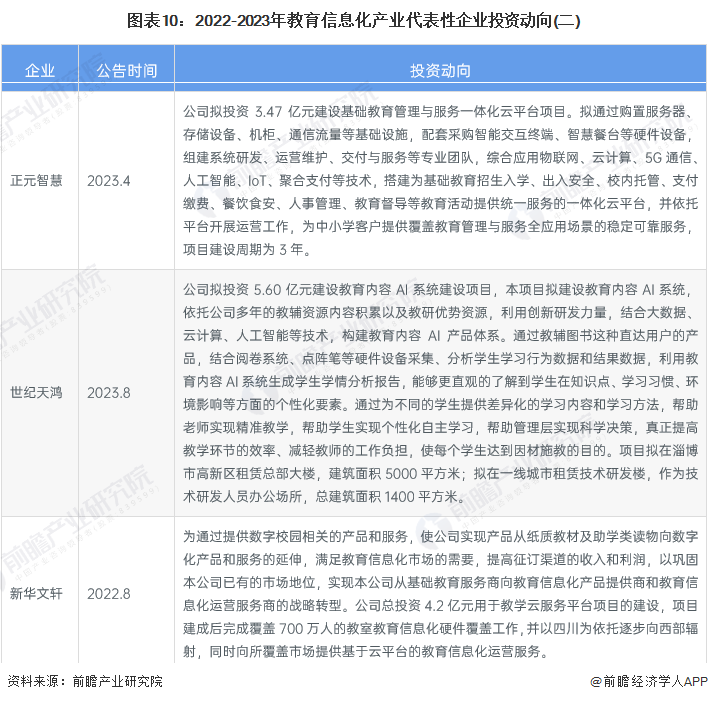Viewport: 708px width, 702px height.
Task: Click the source note "资料来源：前瞻产业研究院"
Action: [x=85, y=681]
